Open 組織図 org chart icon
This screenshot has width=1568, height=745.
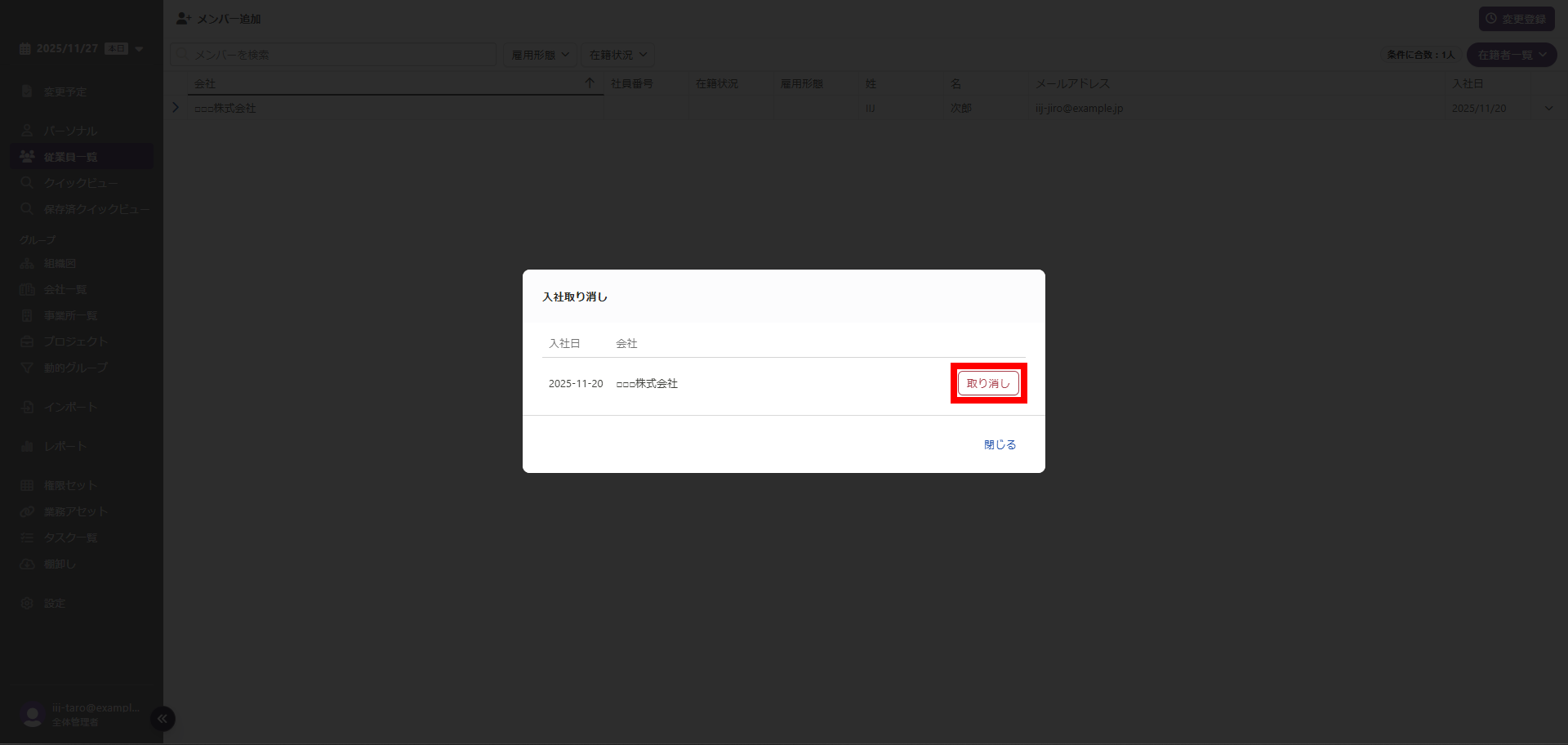pyautogui.click(x=27, y=264)
